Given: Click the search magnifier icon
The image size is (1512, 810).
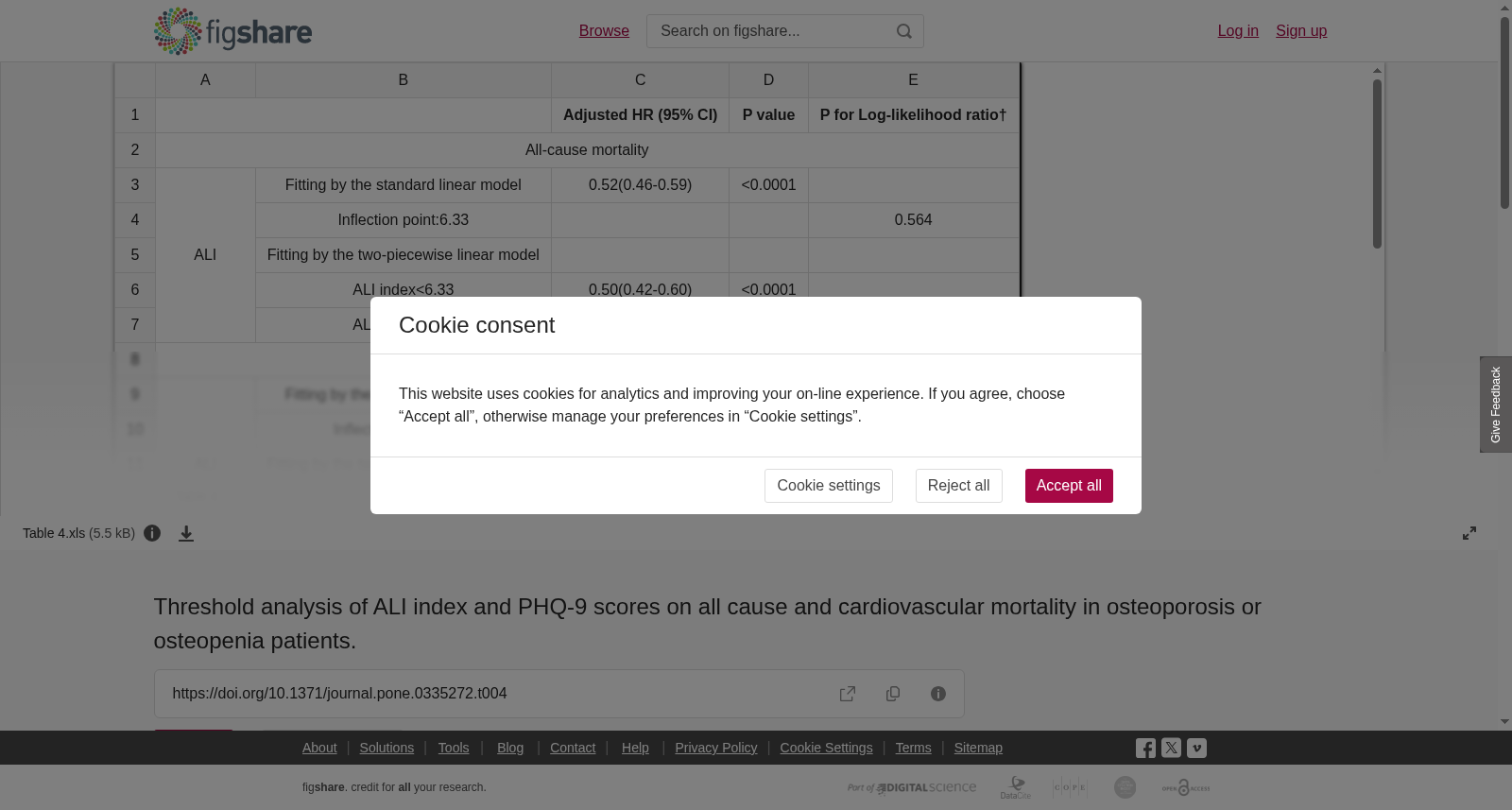Looking at the screenshot, I should (x=904, y=31).
